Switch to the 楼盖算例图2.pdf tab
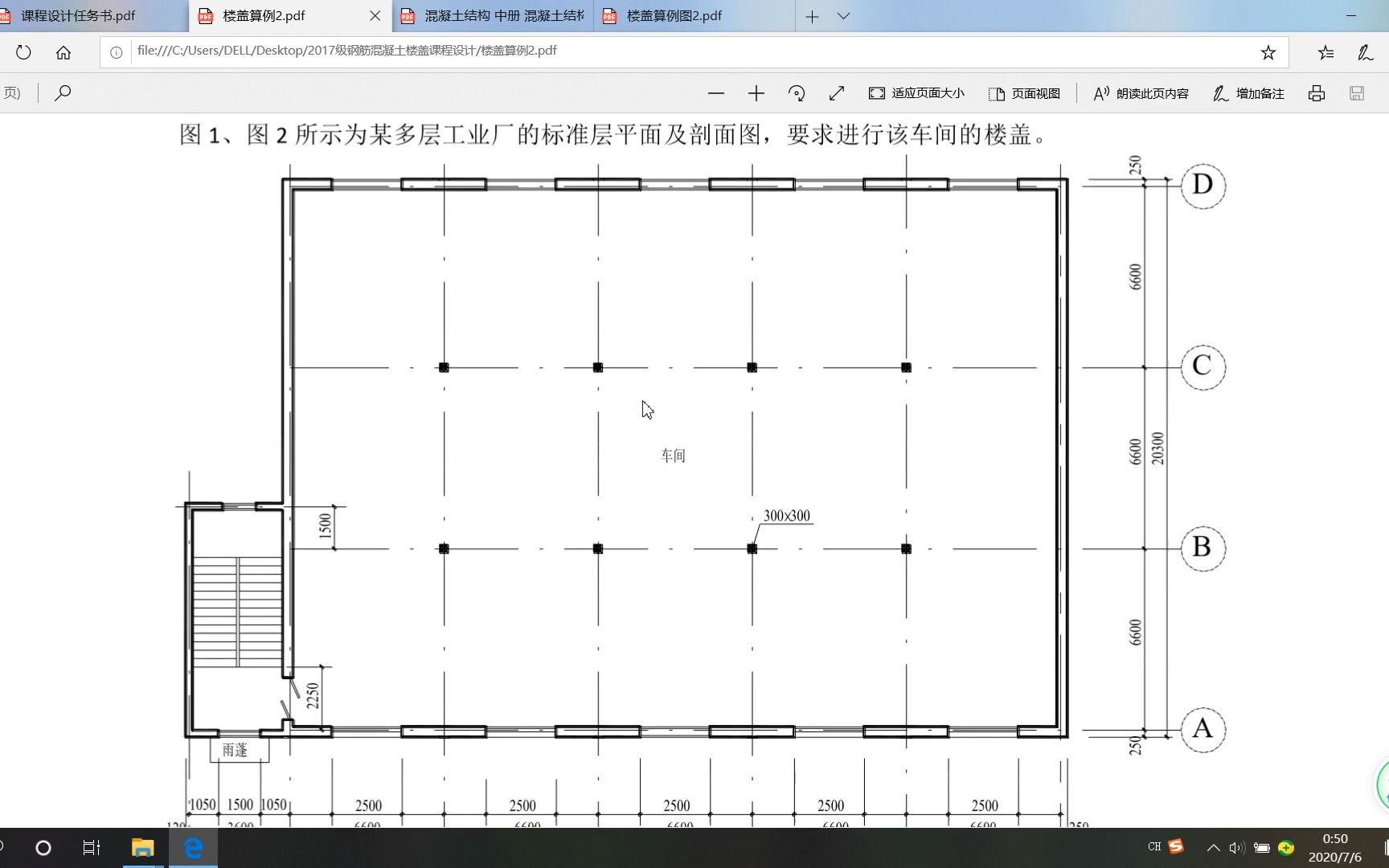1389x868 pixels. pyautogui.click(x=695, y=16)
